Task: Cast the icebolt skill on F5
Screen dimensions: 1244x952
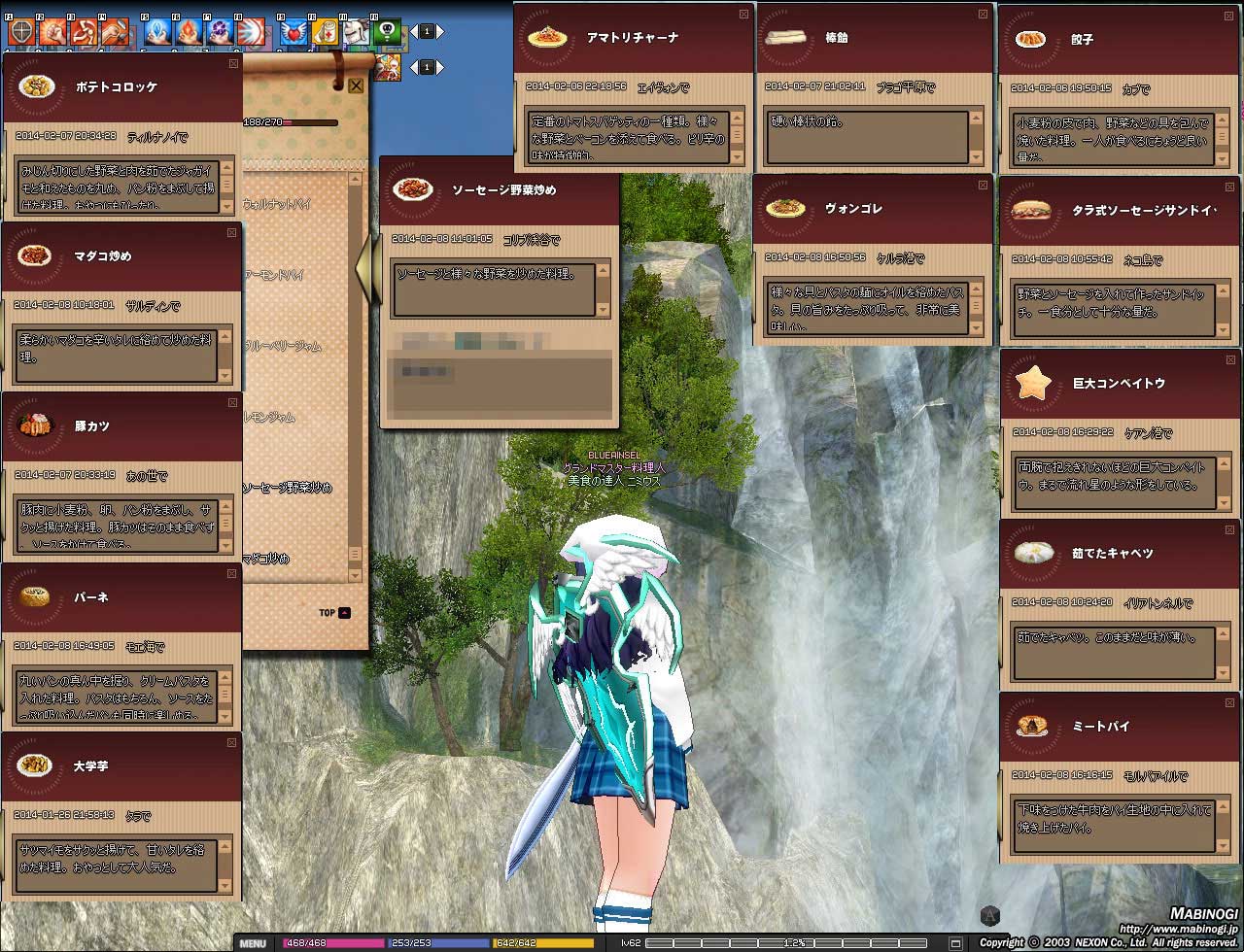Action: coord(156,33)
